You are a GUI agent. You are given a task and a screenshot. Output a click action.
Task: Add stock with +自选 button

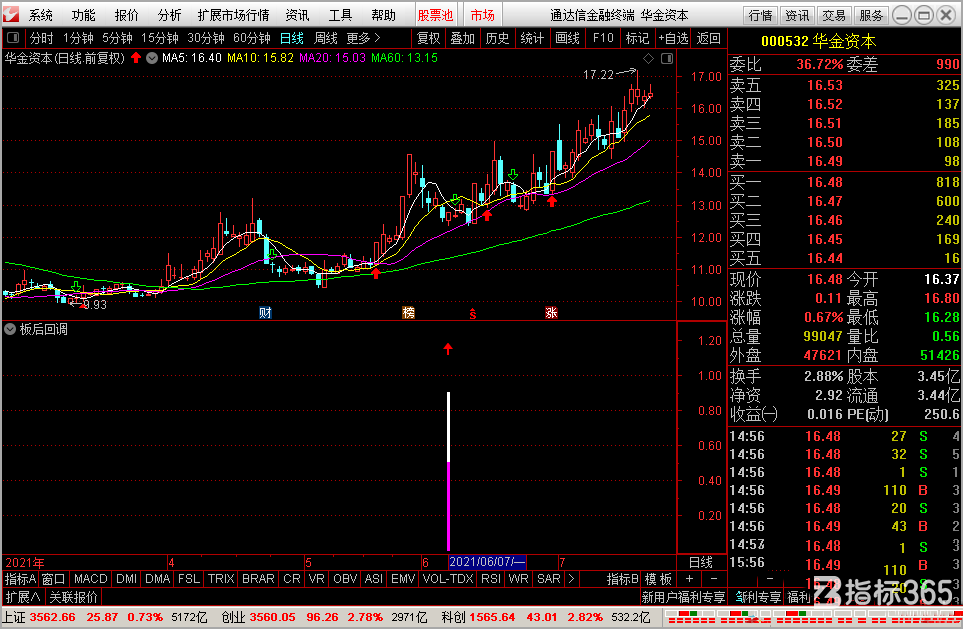pos(673,39)
